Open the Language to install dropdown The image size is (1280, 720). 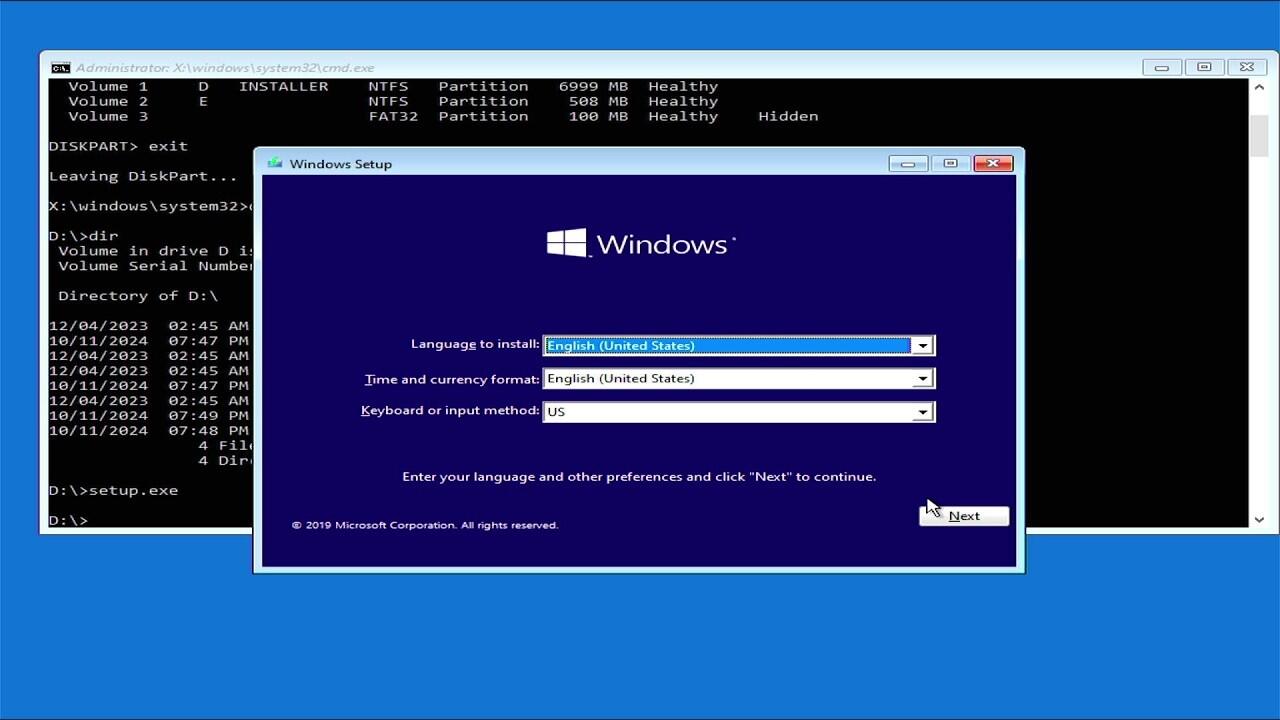[738, 345]
